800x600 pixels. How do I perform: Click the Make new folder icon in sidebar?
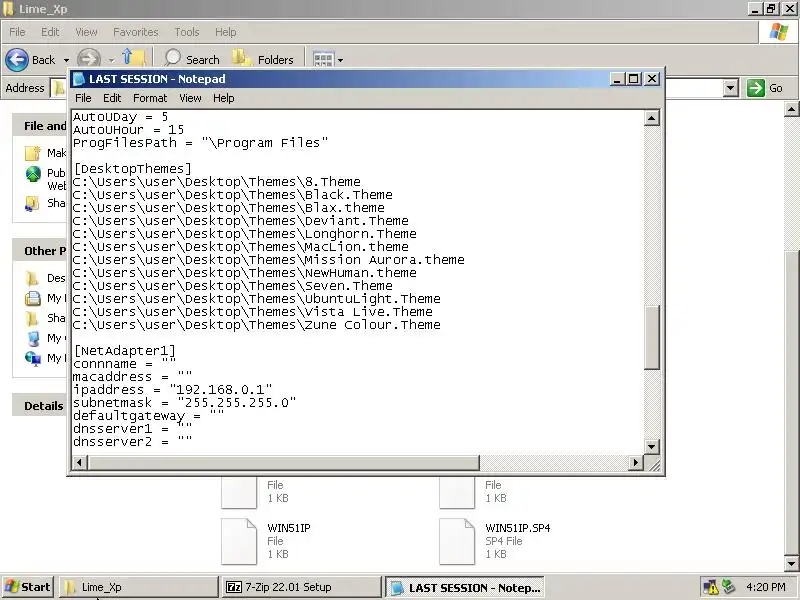[33, 153]
